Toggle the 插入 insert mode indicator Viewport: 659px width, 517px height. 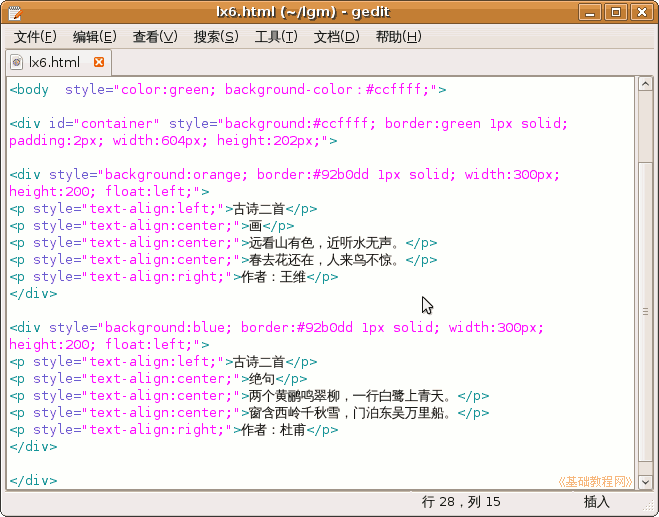pyautogui.click(x=597, y=501)
